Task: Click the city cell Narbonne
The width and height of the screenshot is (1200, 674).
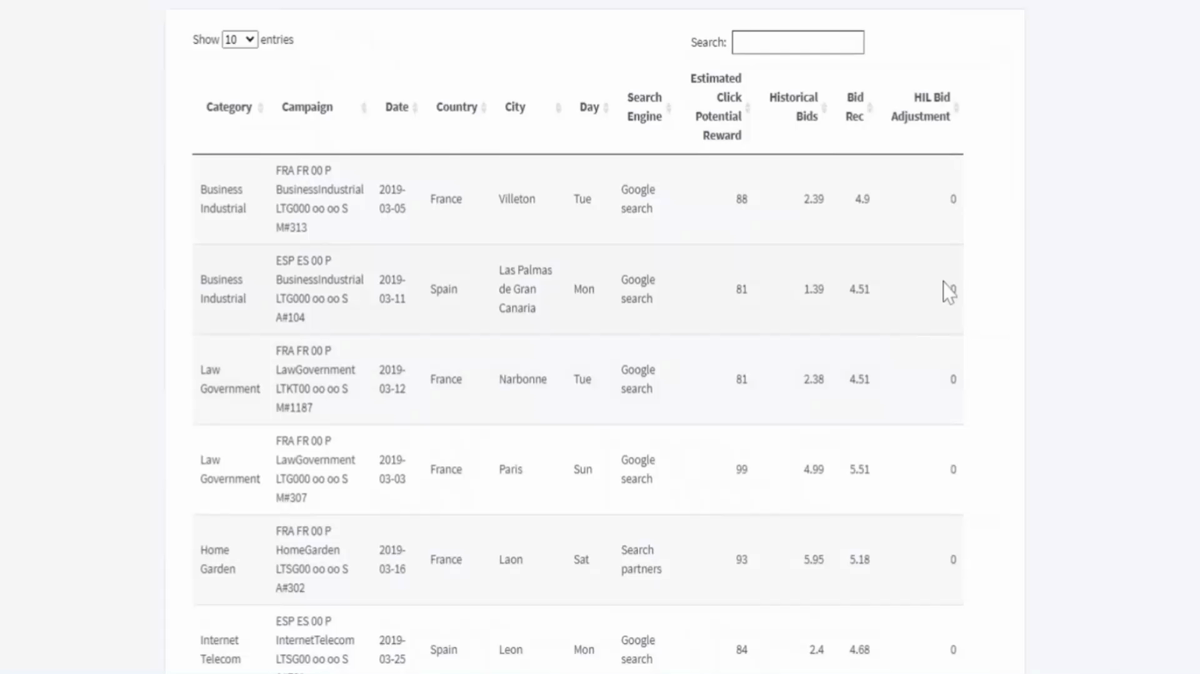Action: [x=523, y=379]
